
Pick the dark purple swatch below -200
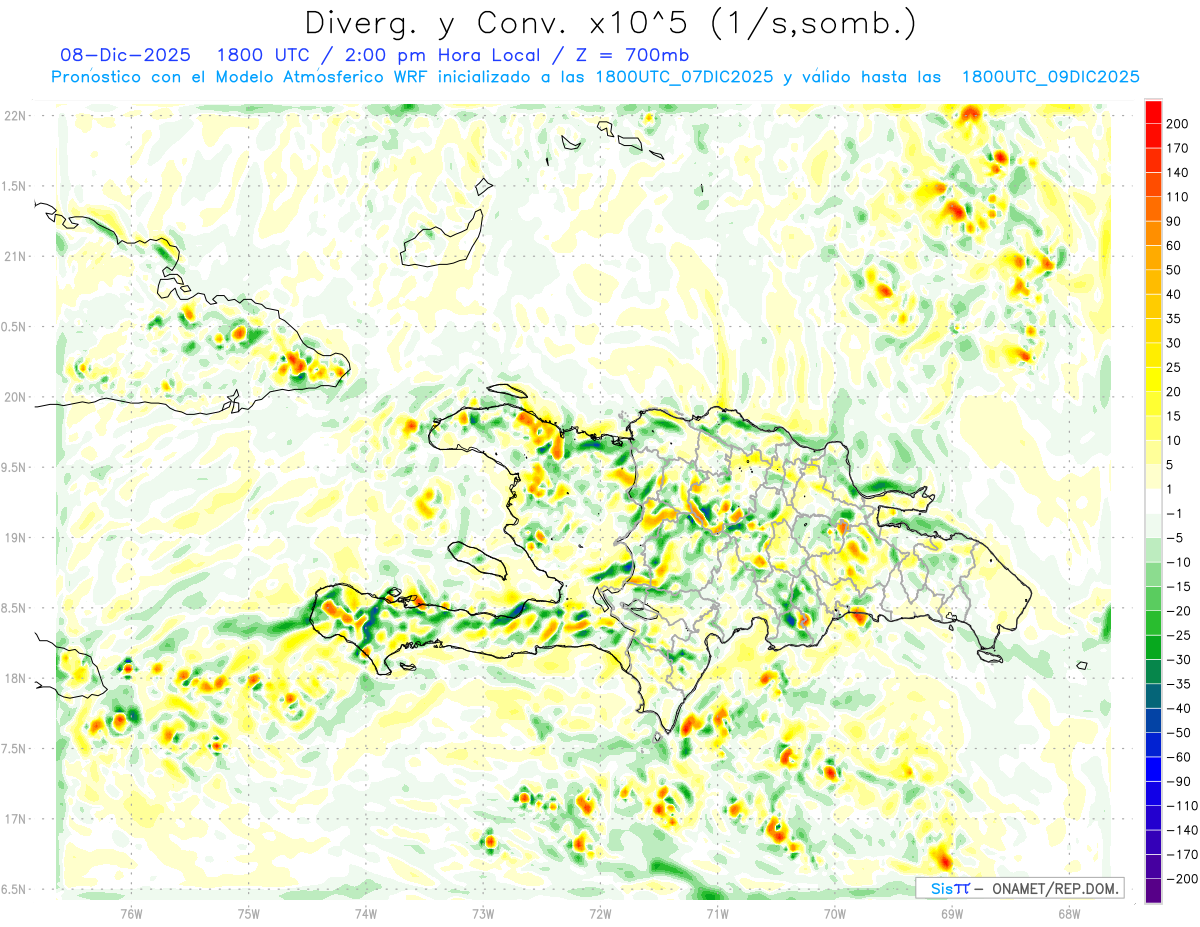tap(1153, 891)
